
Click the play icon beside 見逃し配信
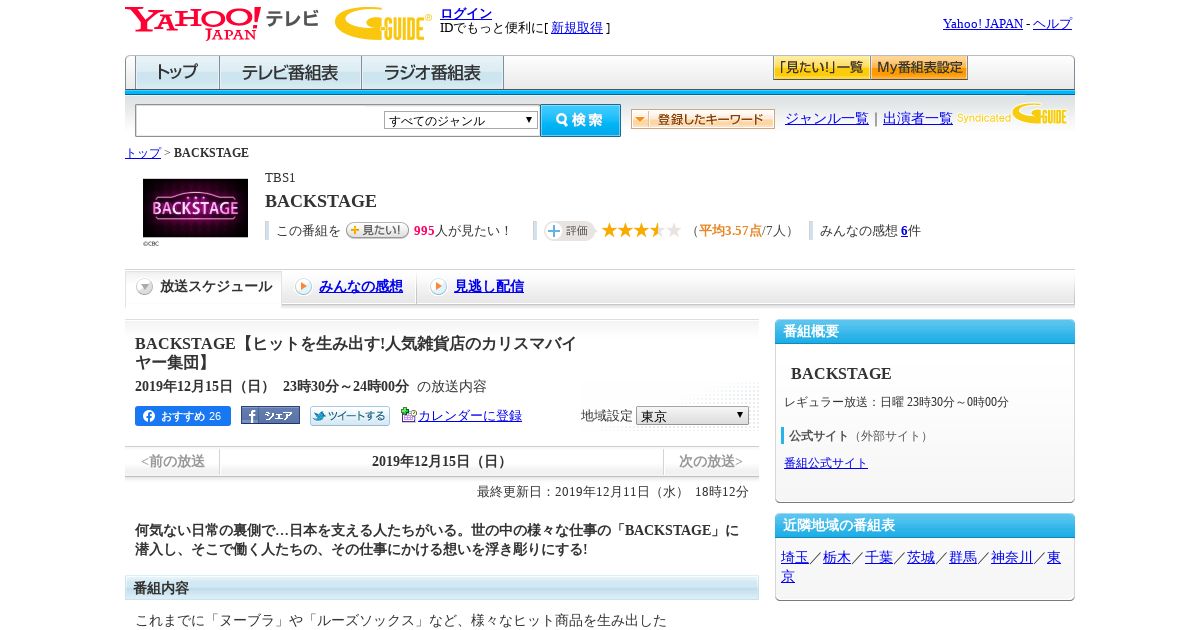pyautogui.click(x=438, y=287)
